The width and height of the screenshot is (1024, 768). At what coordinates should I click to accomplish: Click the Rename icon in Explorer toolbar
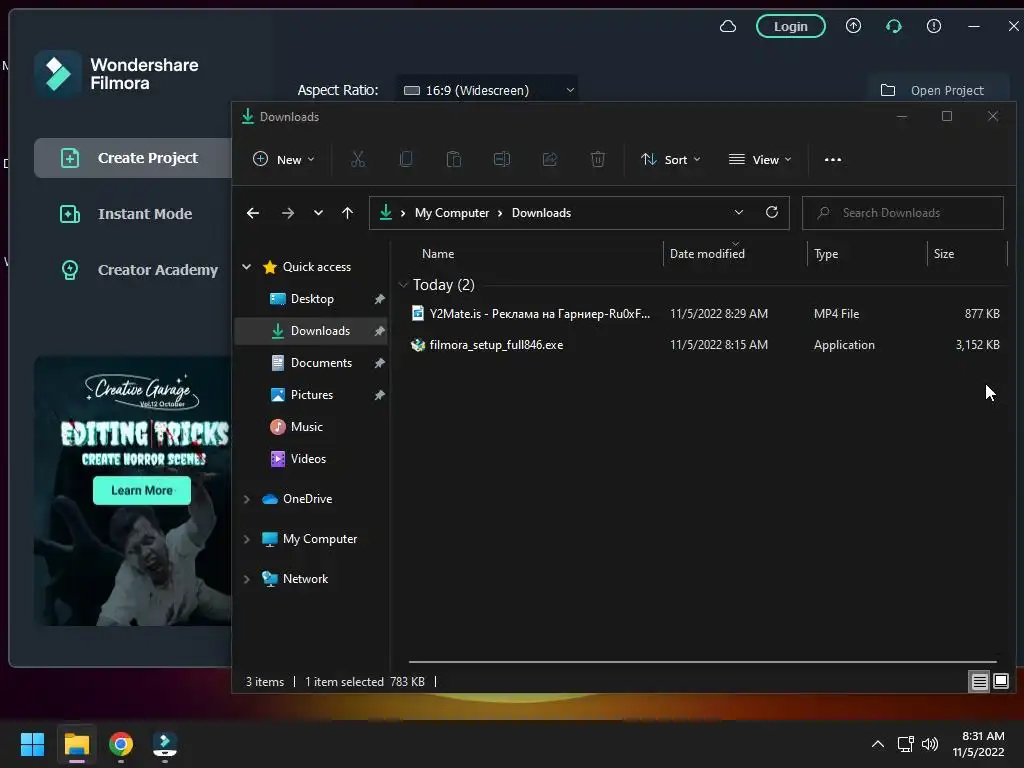pos(502,159)
